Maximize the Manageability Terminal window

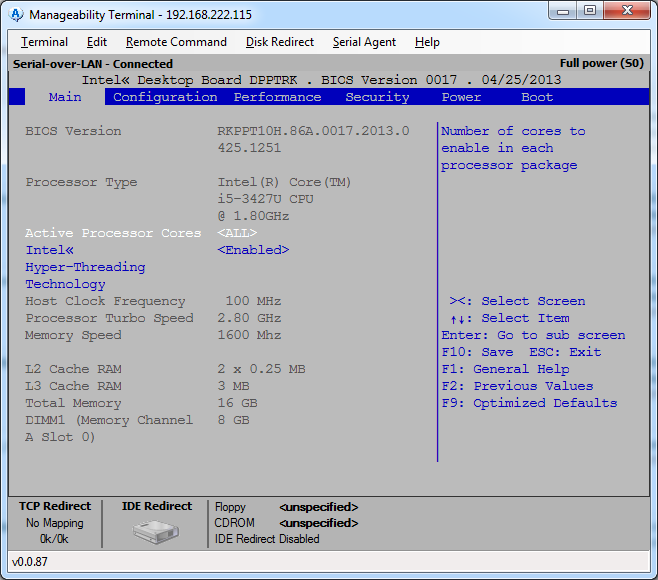[x=590, y=10]
